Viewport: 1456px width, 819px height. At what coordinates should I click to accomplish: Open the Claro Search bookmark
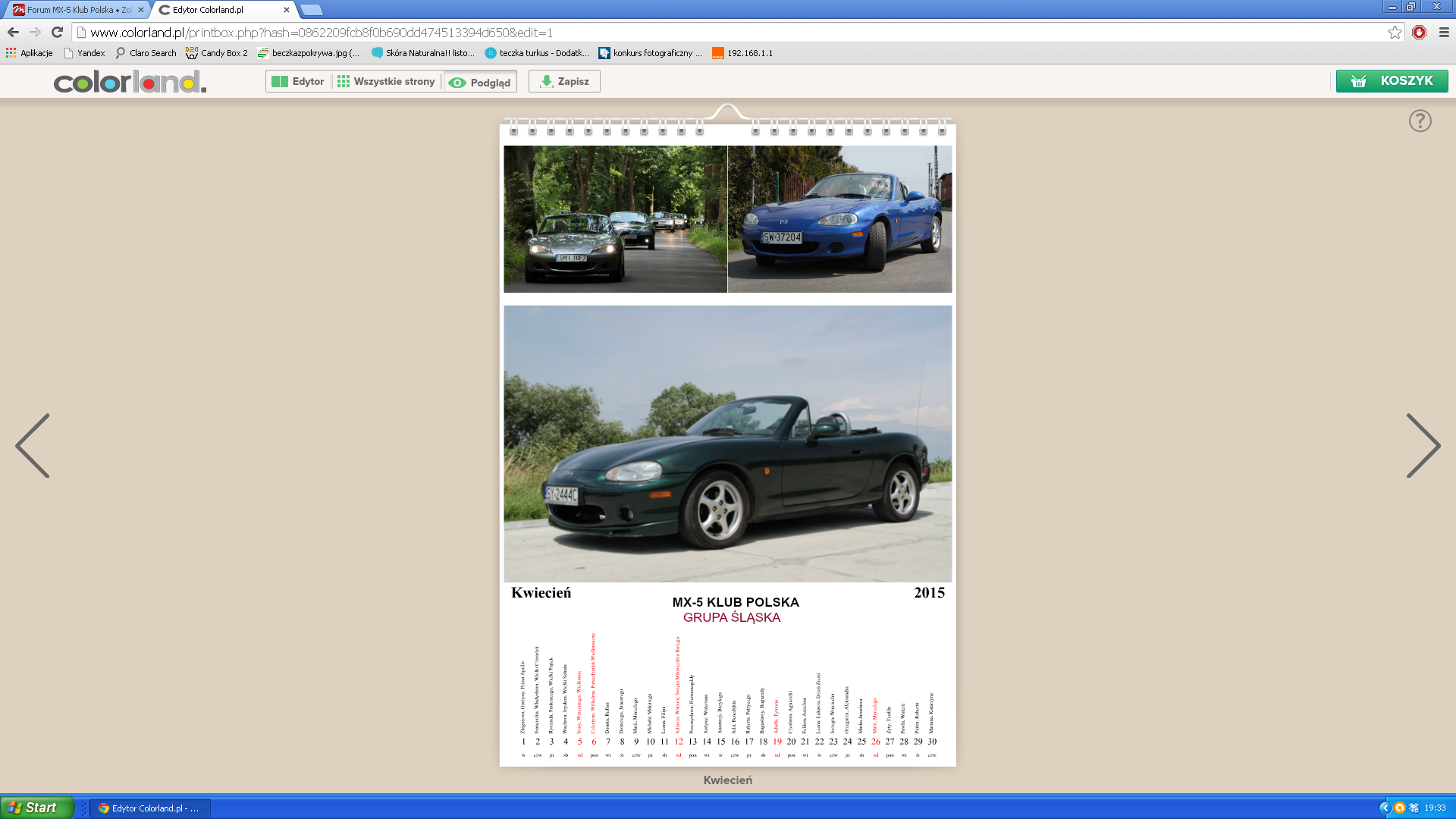coord(146,53)
